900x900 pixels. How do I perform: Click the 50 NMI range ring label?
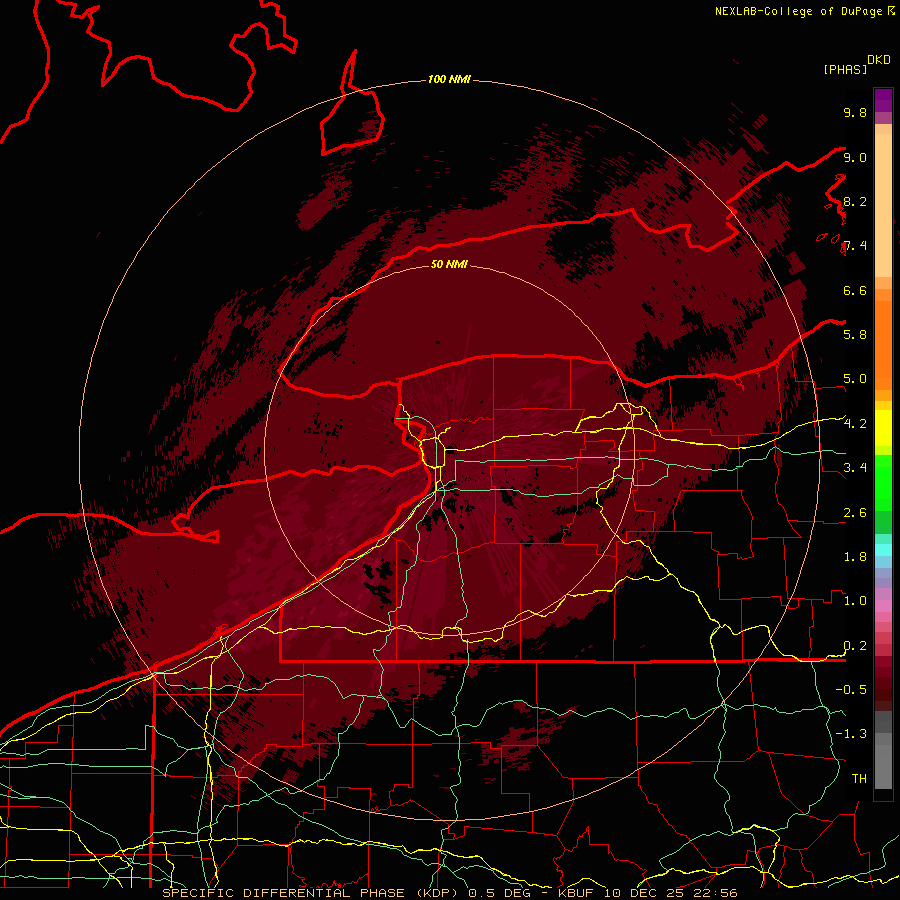pos(449,264)
